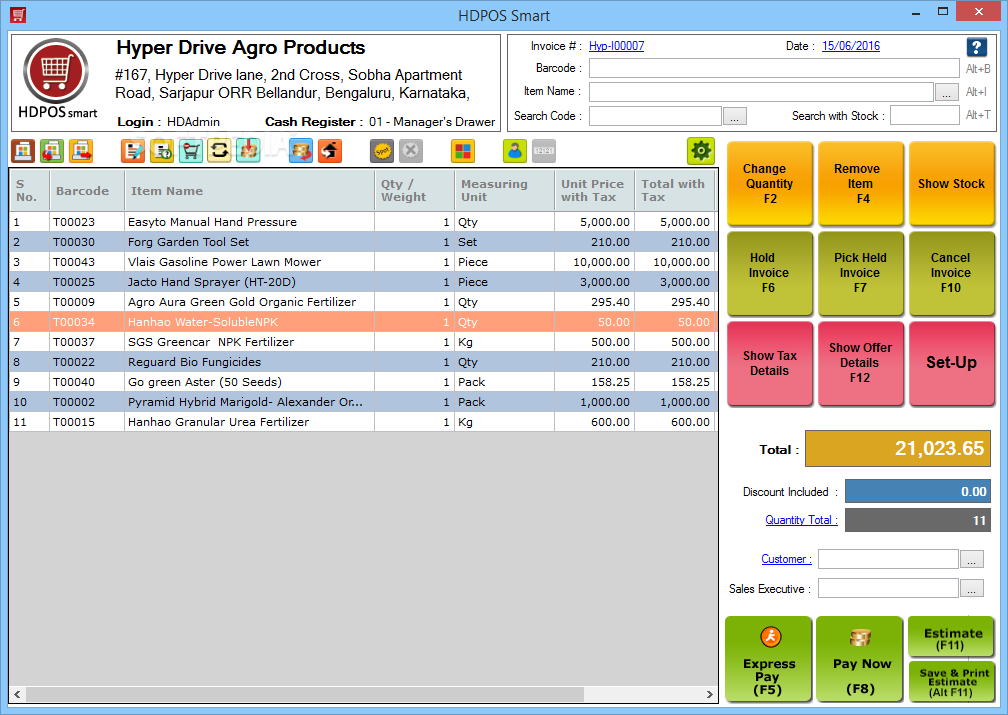The width and height of the screenshot is (1008, 715).
Task: Click Save & Print Estimate button
Action: click(x=951, y=682)
